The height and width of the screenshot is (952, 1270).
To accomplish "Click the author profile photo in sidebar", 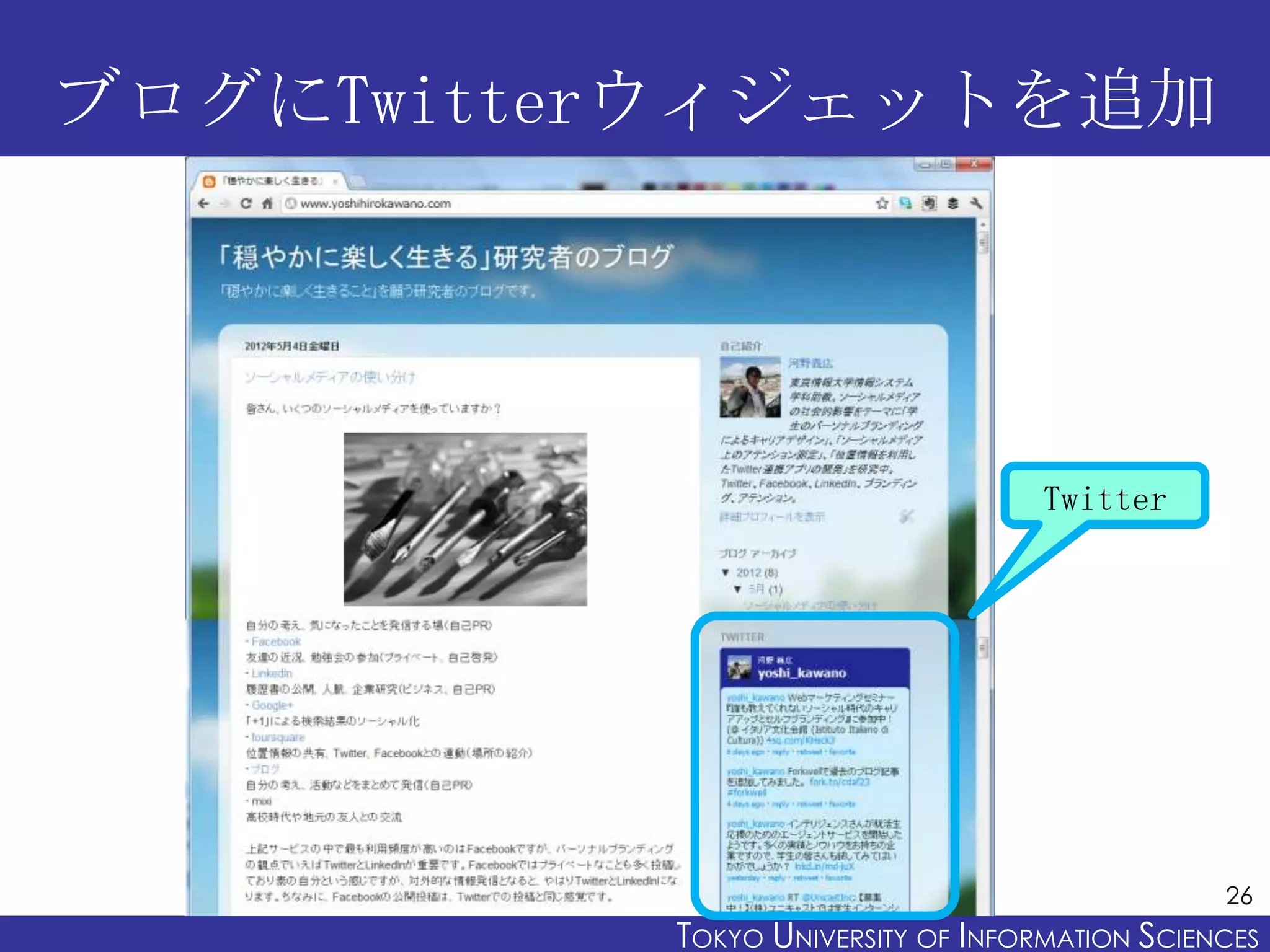I will 750,387.
